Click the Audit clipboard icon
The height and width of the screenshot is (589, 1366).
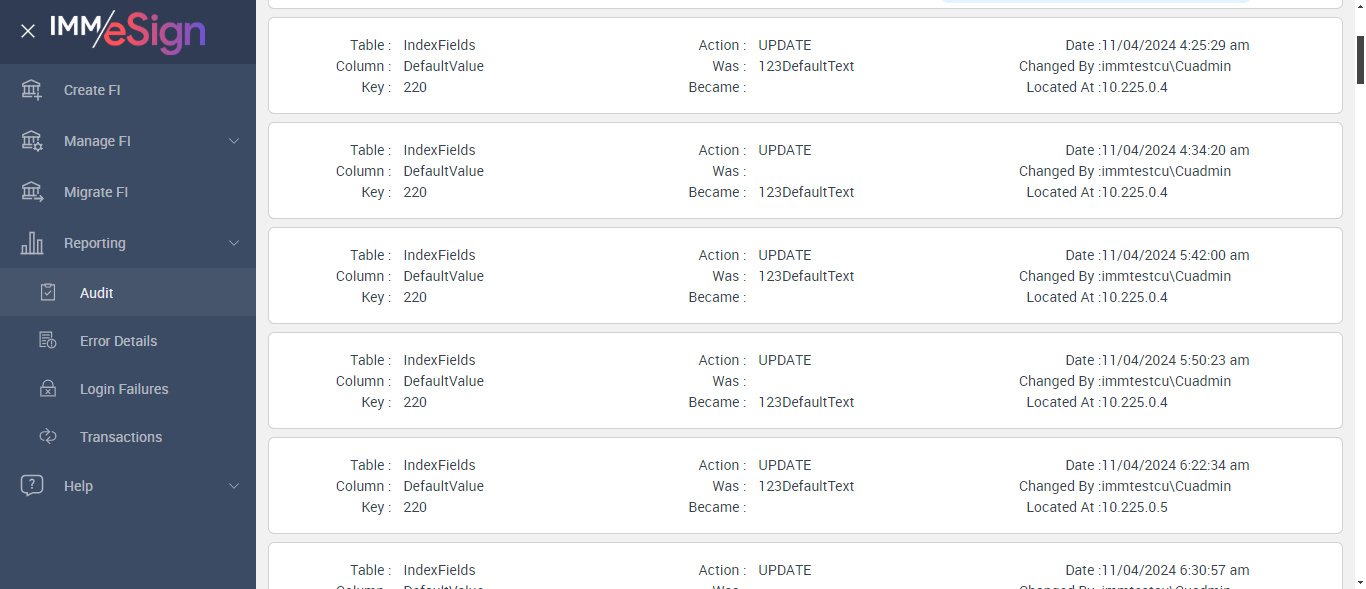click(x=48, y=293)
